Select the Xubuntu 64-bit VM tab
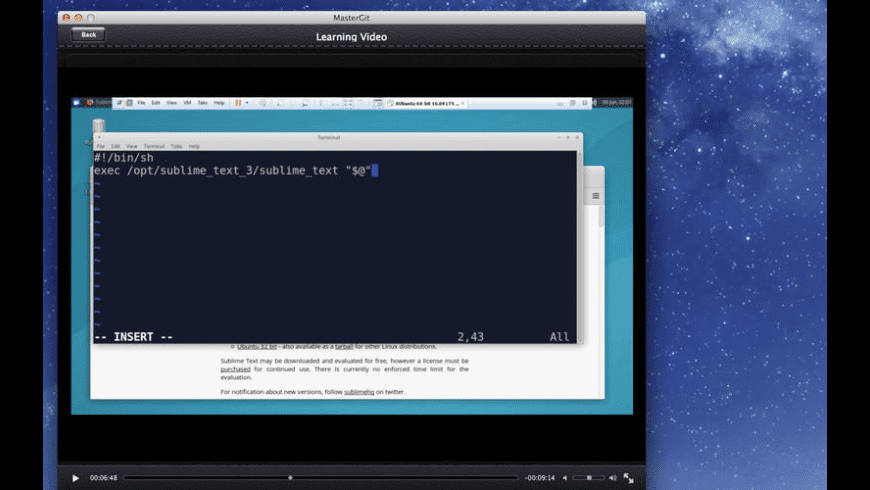The image size is (870, 490). tap(426, 103)
